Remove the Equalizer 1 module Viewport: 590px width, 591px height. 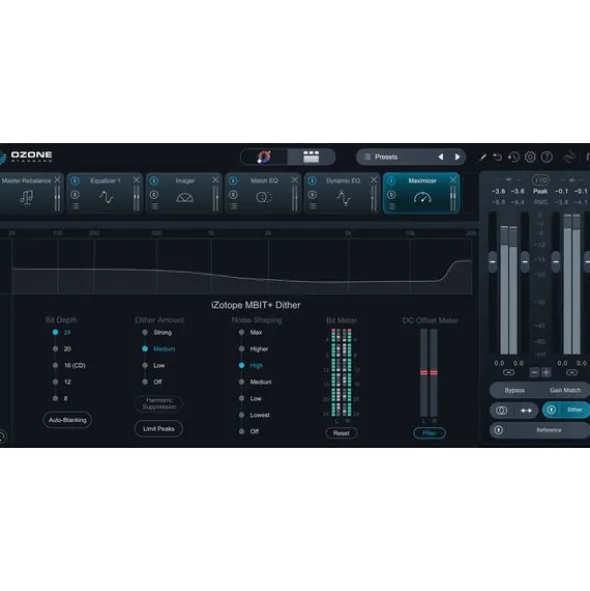(136, 180)
